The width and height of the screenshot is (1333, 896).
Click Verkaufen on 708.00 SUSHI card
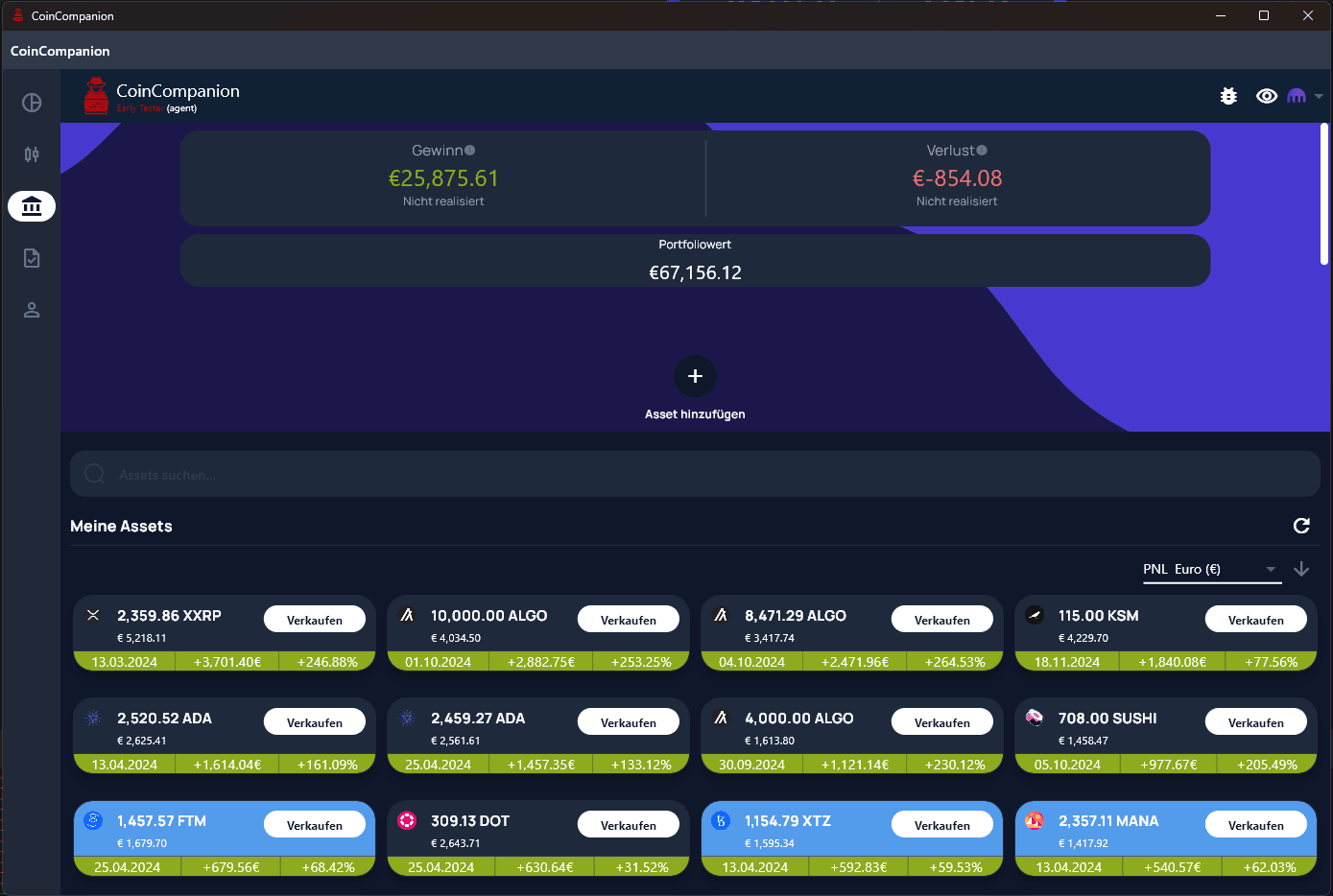[x=1256, y=722]
